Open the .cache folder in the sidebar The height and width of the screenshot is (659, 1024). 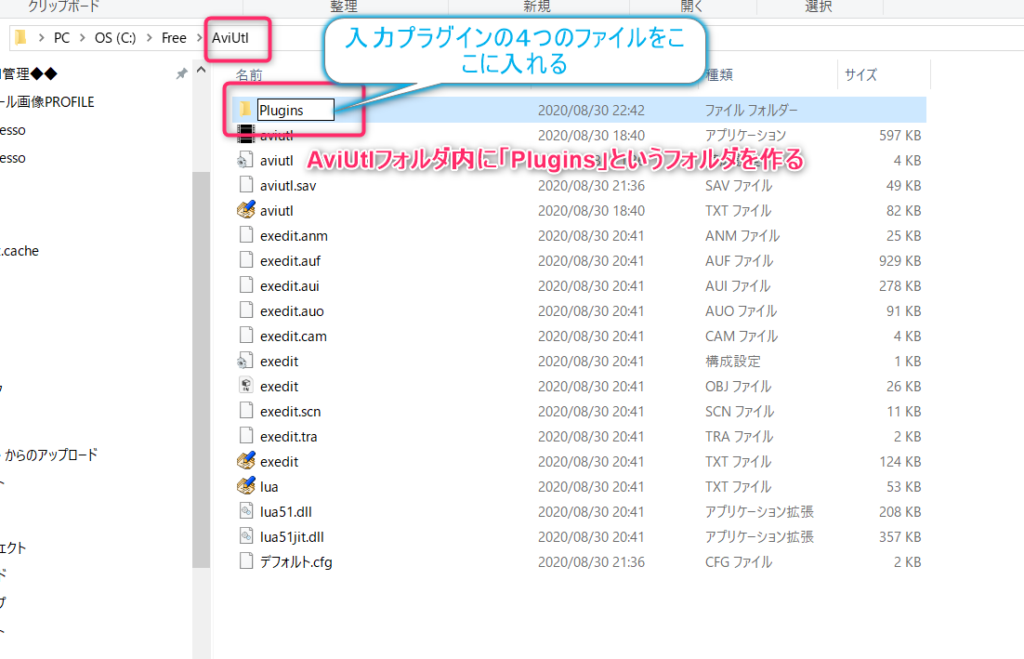(x=20, y=251)
